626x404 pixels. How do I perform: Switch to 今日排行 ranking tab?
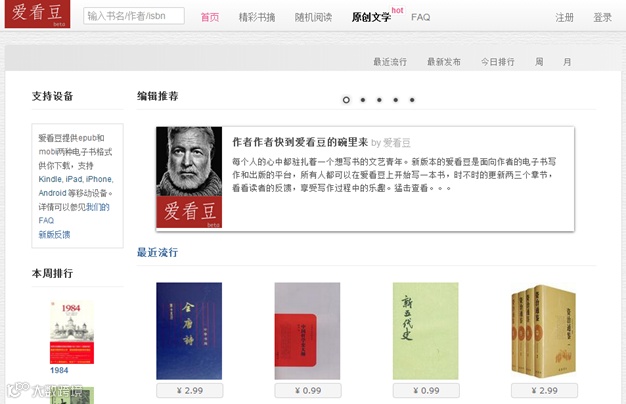pyautogui.click(x=497, y=62)
